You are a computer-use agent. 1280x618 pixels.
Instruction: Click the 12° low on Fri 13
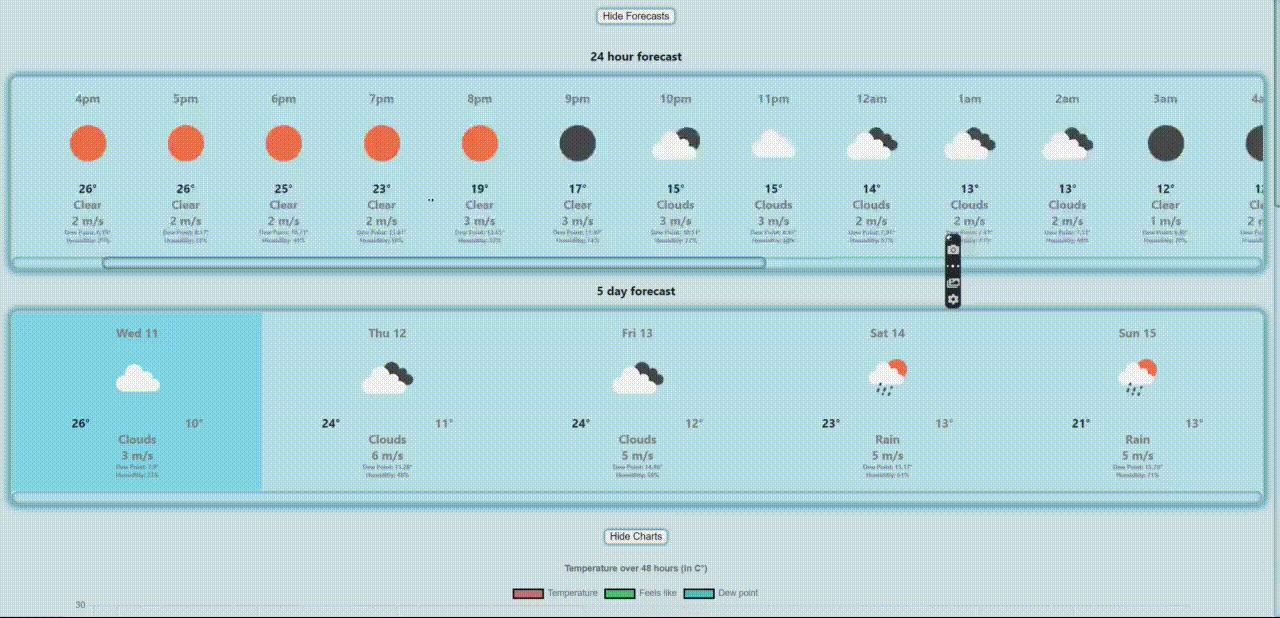click(694, 423)
